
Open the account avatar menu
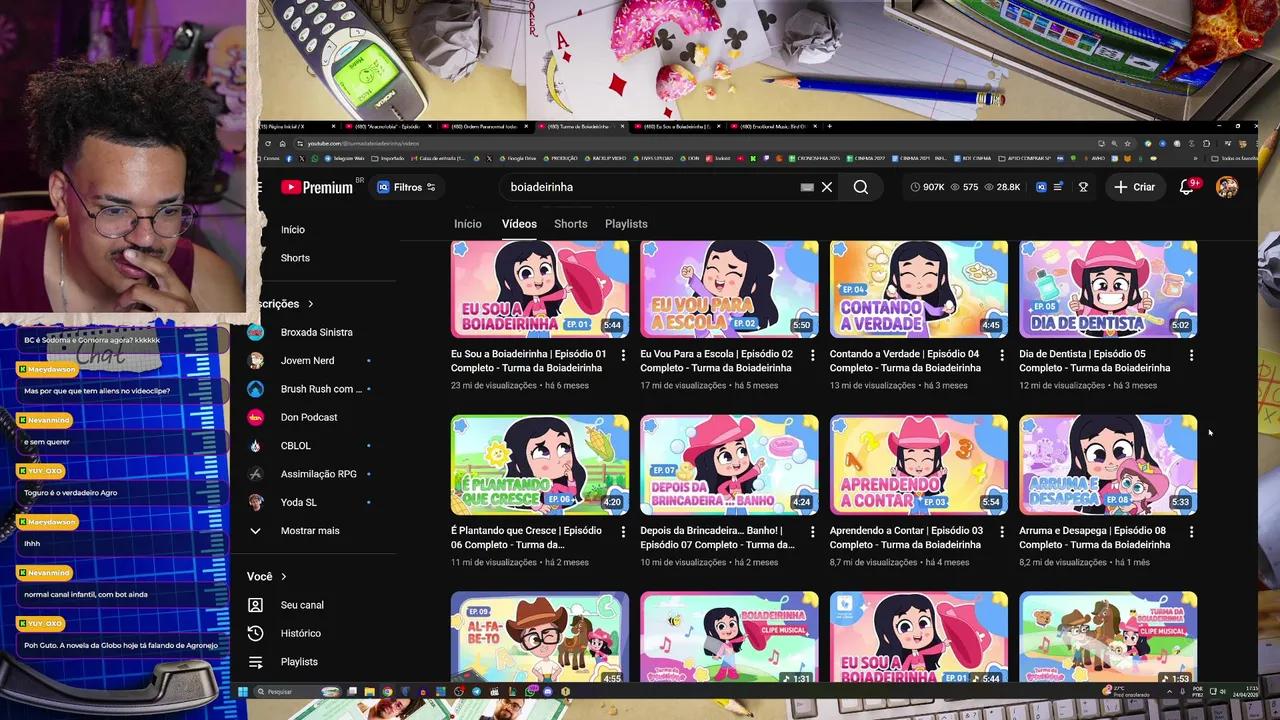pyautogui.click(x=1227, y=187)
